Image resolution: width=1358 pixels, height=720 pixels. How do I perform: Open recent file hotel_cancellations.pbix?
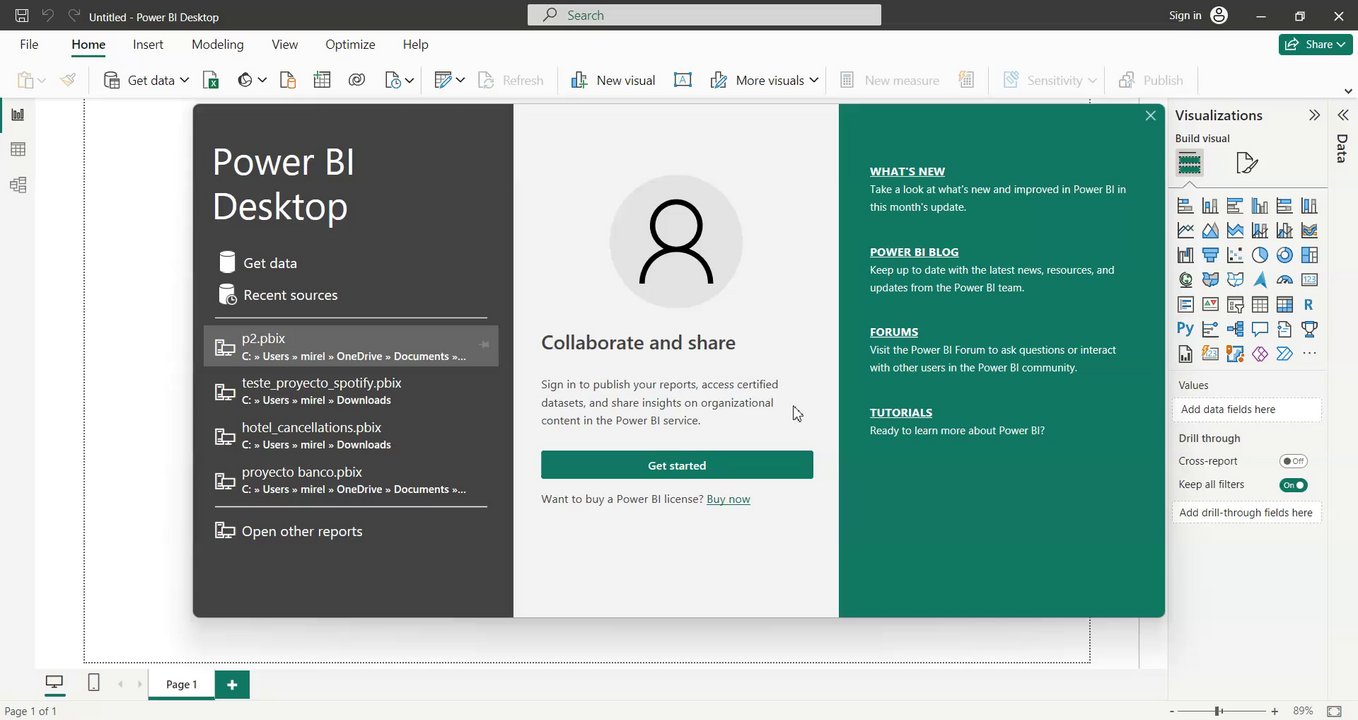coord(312,427)
